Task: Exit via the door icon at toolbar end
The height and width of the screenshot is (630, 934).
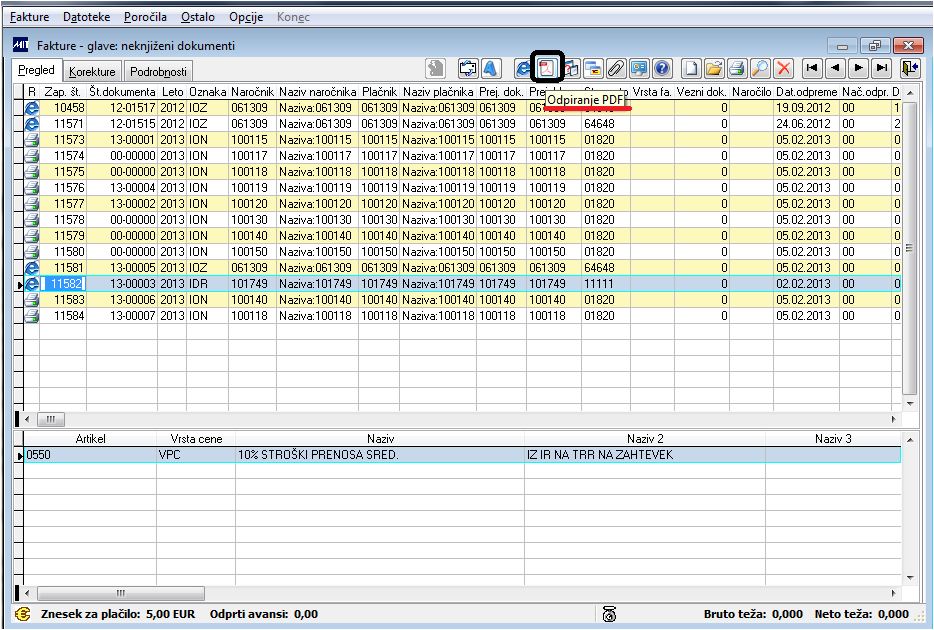Action: tap(910, 68)
